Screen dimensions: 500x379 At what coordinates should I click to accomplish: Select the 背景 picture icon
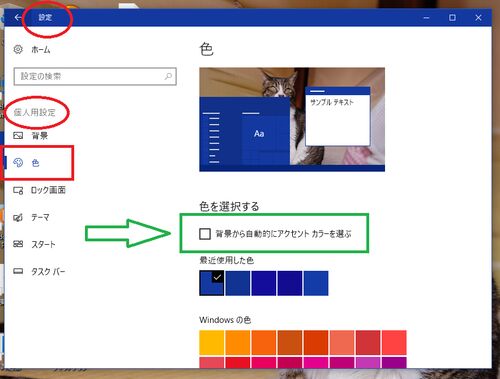18,135
